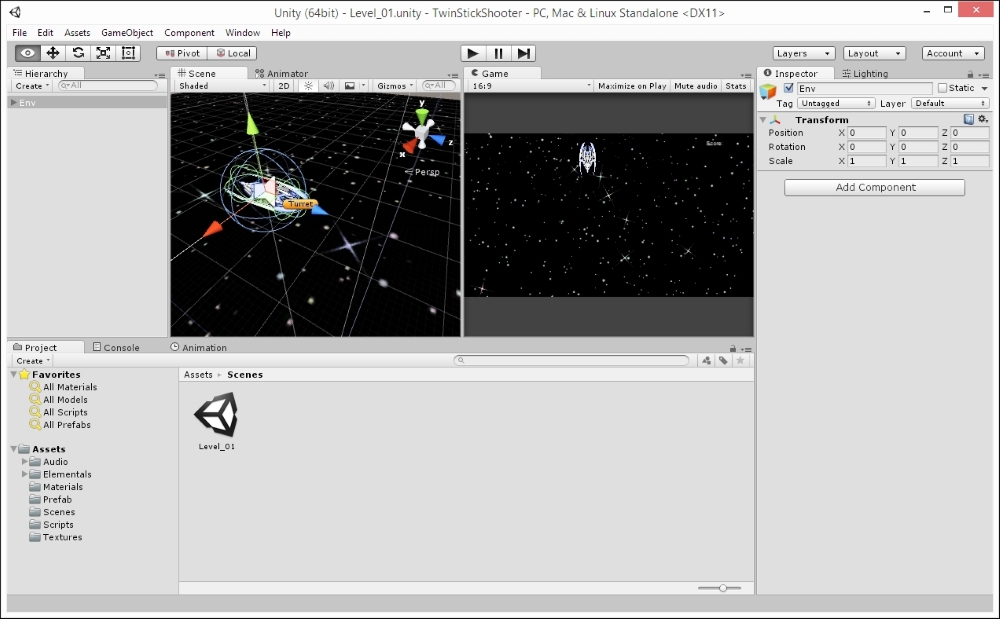
Task: Select the Scale tool
Action: tap(103, 53)
